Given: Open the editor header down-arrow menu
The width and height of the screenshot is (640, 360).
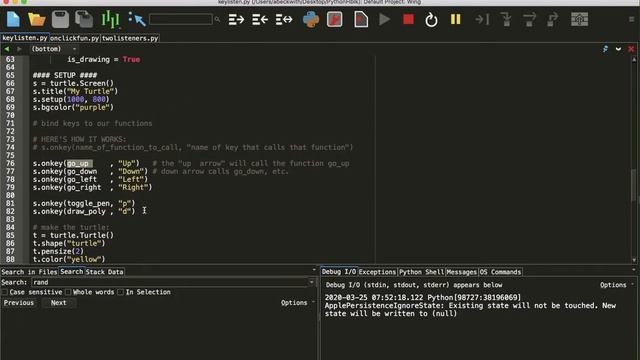Looking at the screenshot, I should click(618, 49).
